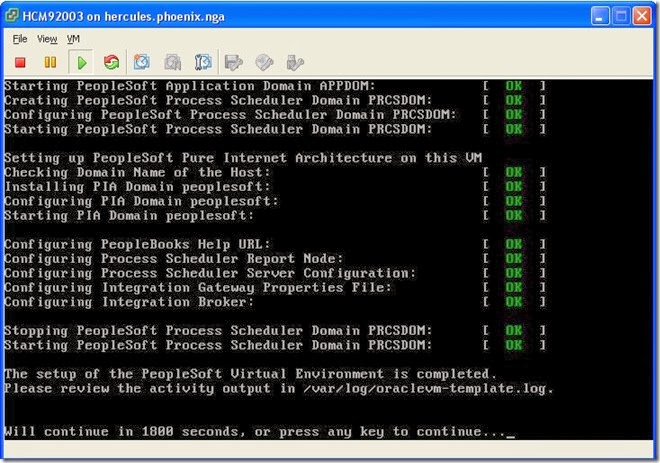Click 'Configuring PeopleSoft Process Scheduler Domain PRCSDOM:' line
This screenshot has width=660, height=463.
(230, 114)
